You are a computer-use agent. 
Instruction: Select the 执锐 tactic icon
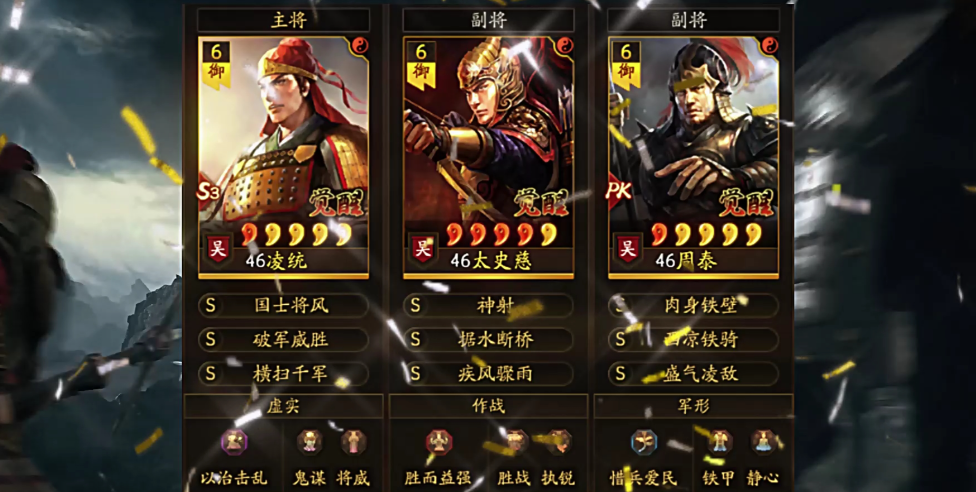[x=558, y=442]
